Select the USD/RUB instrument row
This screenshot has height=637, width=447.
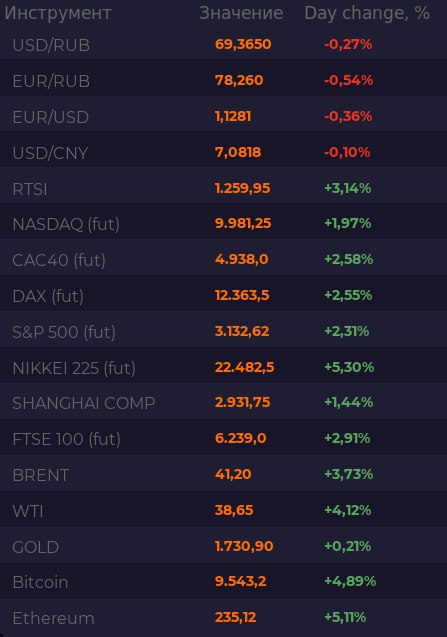[x=224, y=44]
